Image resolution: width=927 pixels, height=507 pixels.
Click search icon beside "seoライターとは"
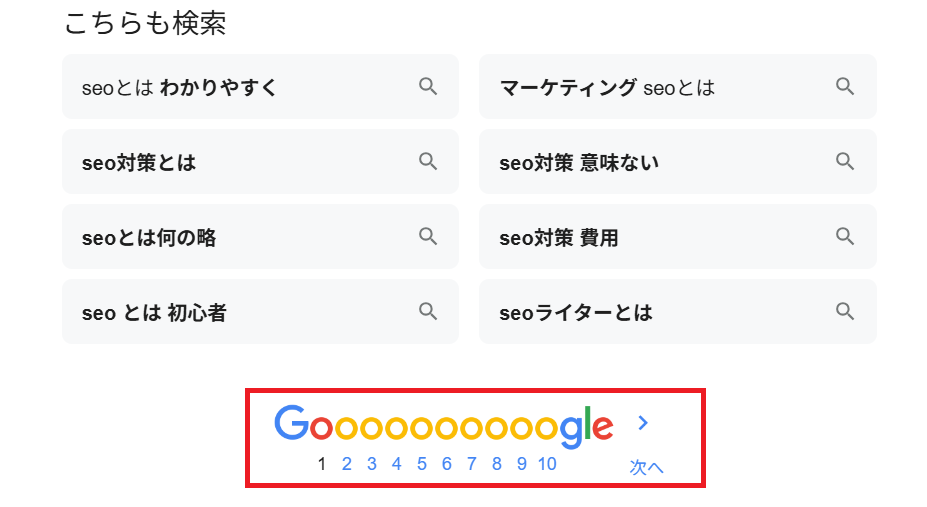(845, 312)
